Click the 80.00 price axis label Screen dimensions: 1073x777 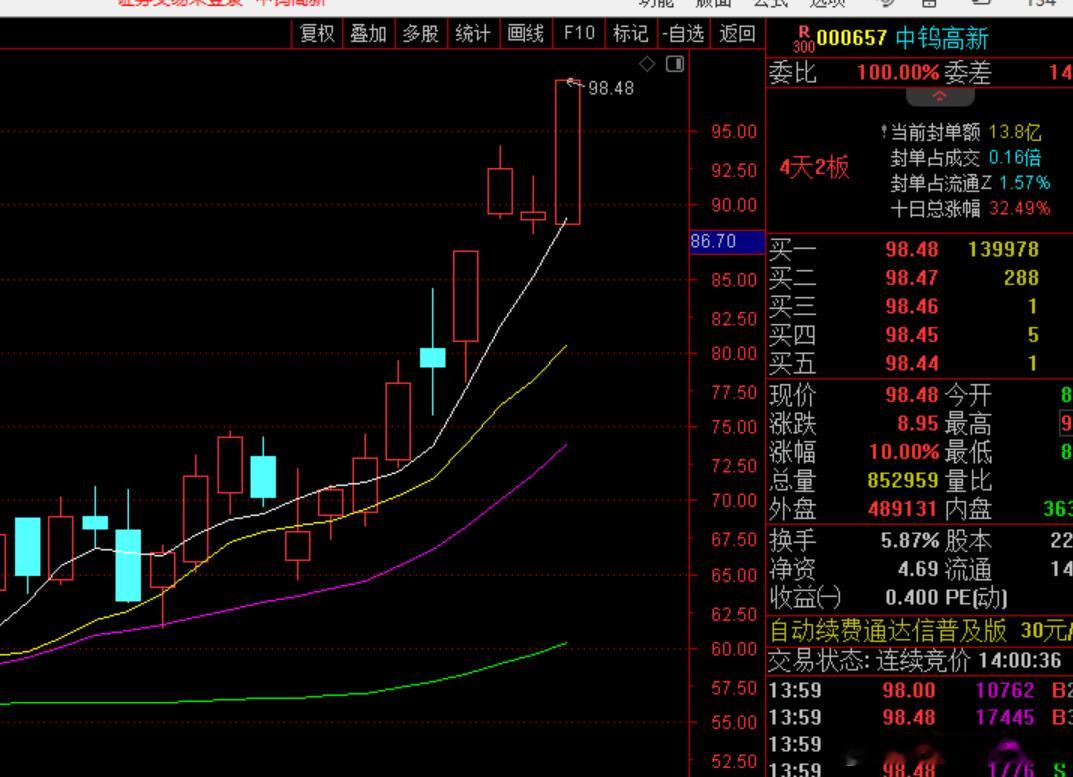click(x=734, y=354)
